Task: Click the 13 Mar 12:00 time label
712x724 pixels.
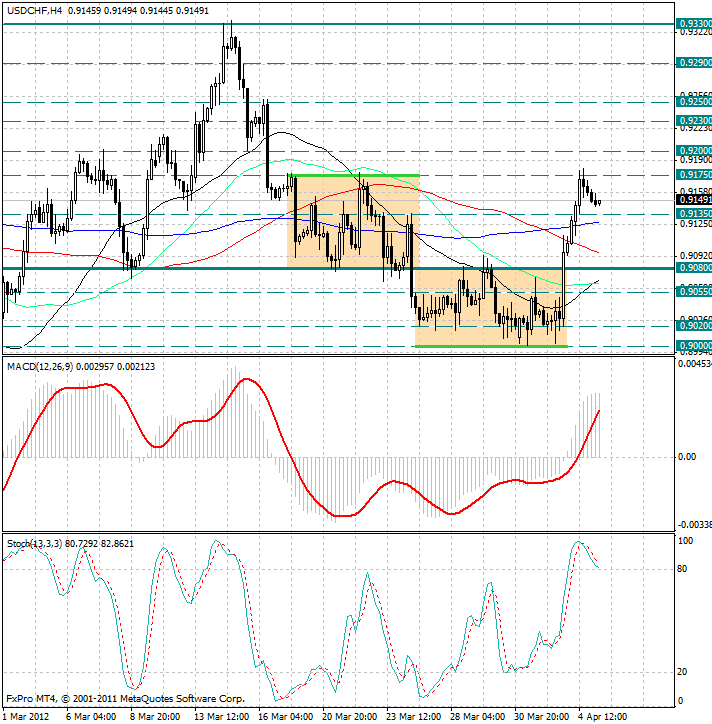Action: [221, 717]
